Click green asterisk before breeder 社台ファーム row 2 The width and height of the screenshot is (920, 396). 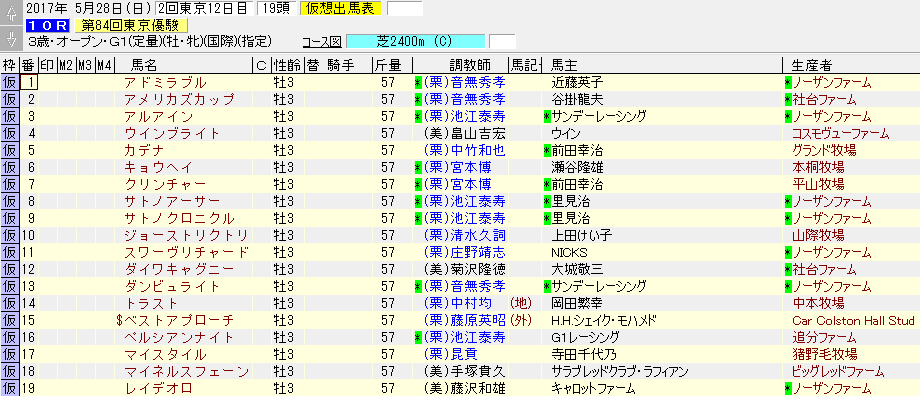[x=788, y=99]
